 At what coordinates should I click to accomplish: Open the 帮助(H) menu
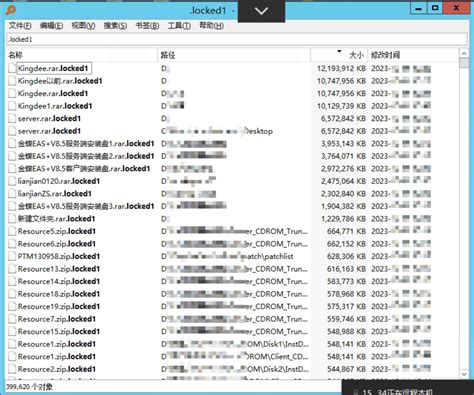pyautogui.click(x=211, y=26)
